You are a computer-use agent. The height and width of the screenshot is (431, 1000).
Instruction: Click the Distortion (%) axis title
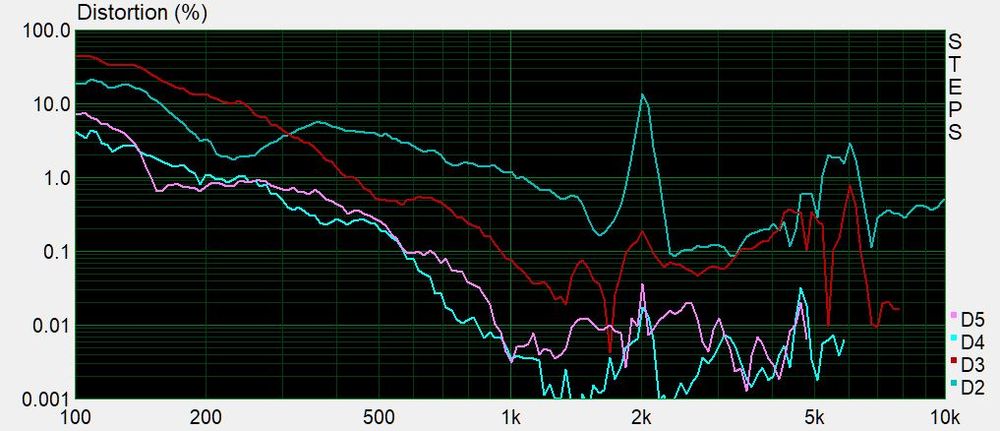click(142, 13)
